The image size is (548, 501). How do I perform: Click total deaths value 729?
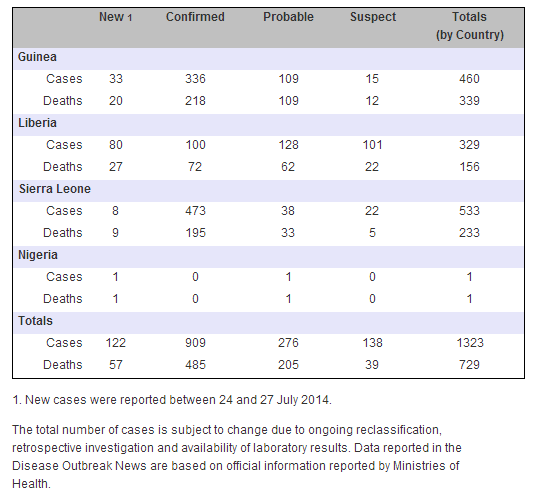[469, 365]
